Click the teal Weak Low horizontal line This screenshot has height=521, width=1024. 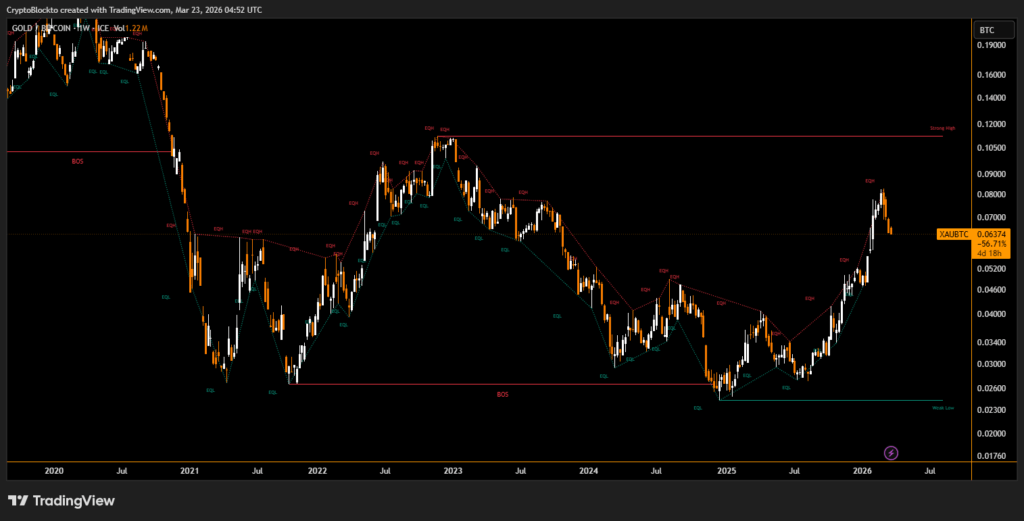click(x=830, y=401)
